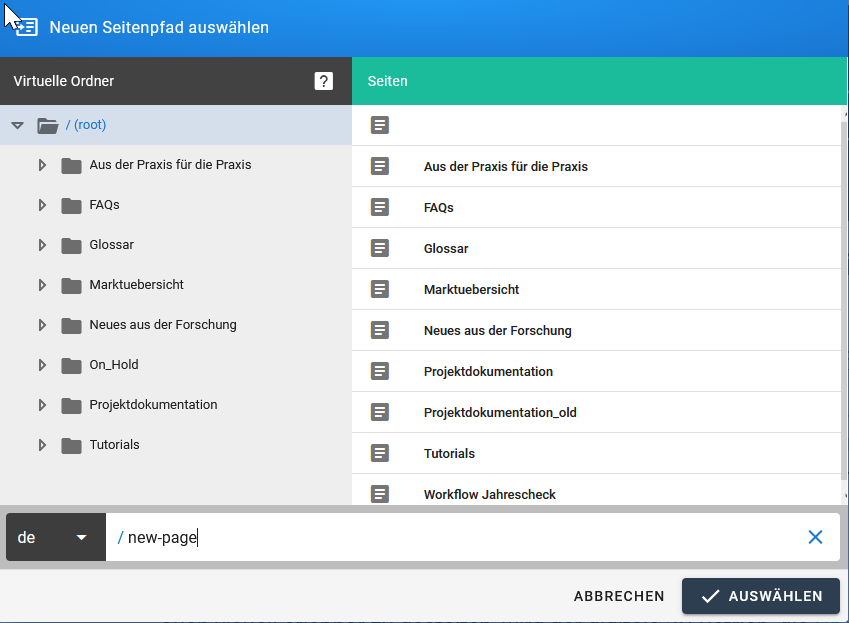Clear the page path with X icon
The height and width of the screenshot is (623, 849).
pyautogui.click(x=815, y=537)
